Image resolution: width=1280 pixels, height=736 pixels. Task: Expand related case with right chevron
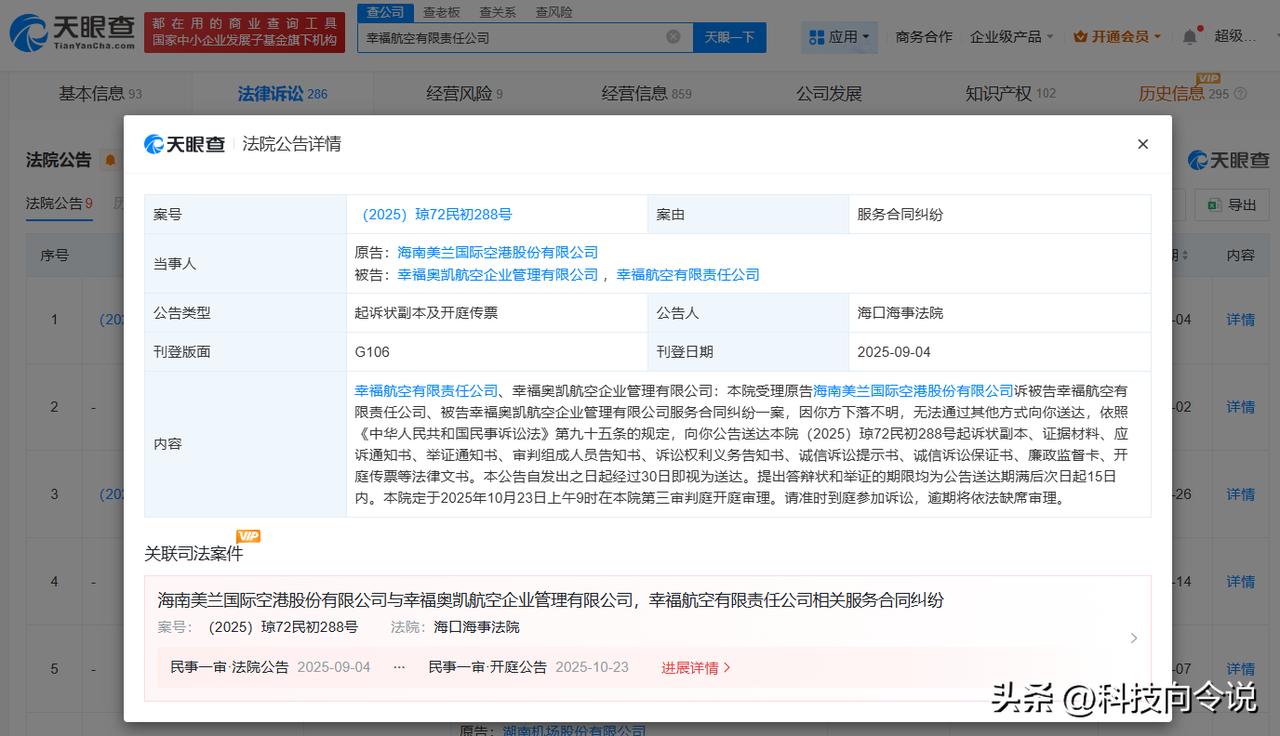pos(1133,638)
